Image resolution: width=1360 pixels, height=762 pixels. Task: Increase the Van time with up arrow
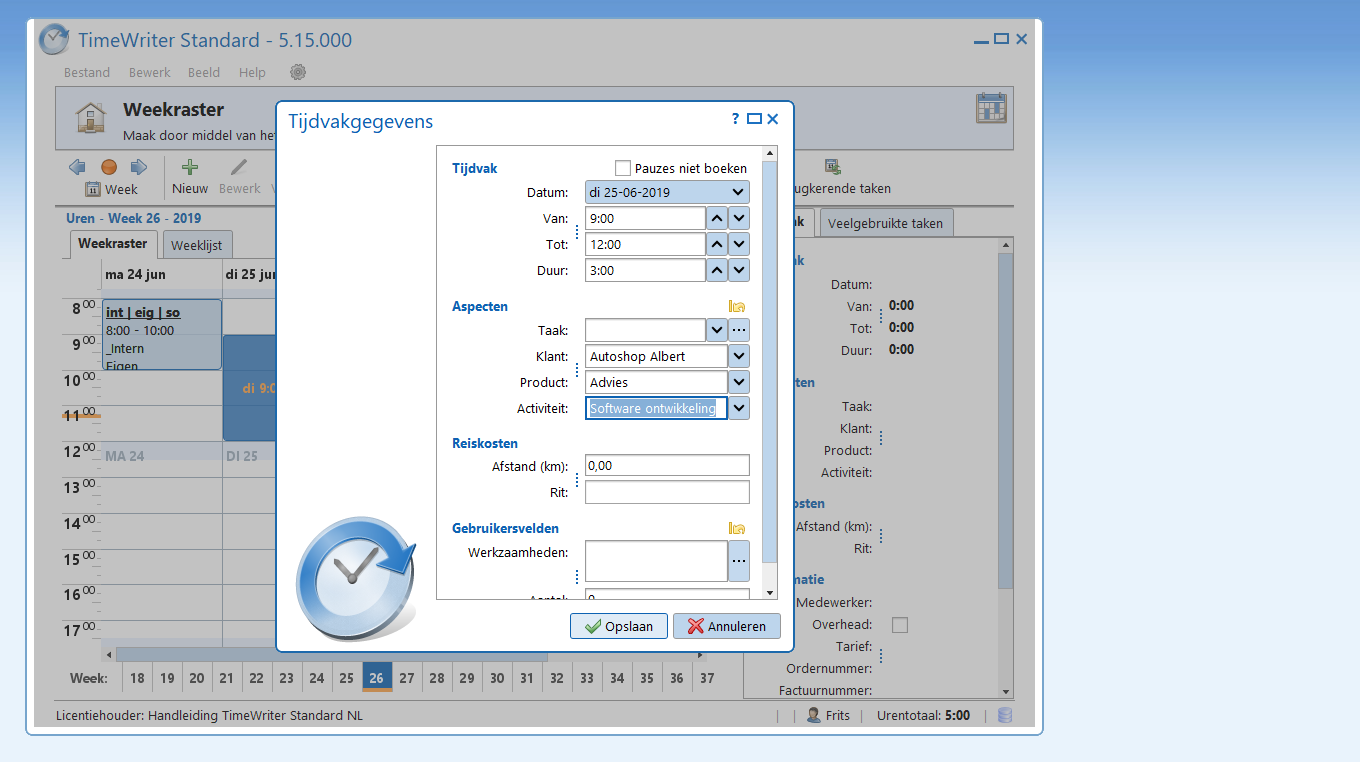(x=717, y=218)
